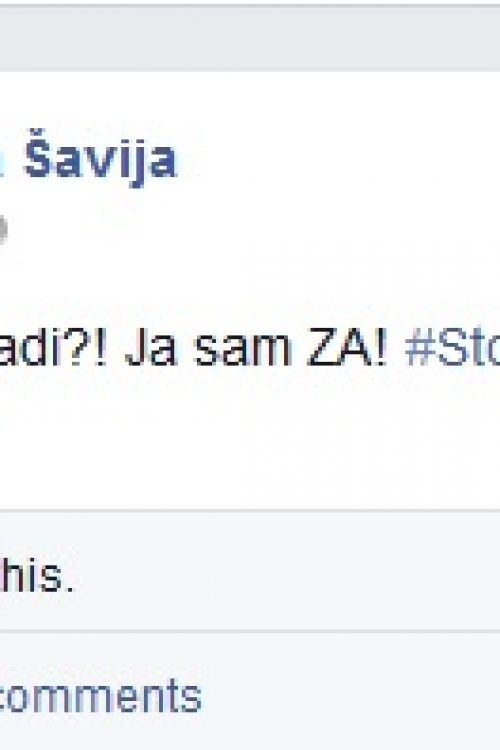Click empty space right of 'this.'

coord(287,574)
